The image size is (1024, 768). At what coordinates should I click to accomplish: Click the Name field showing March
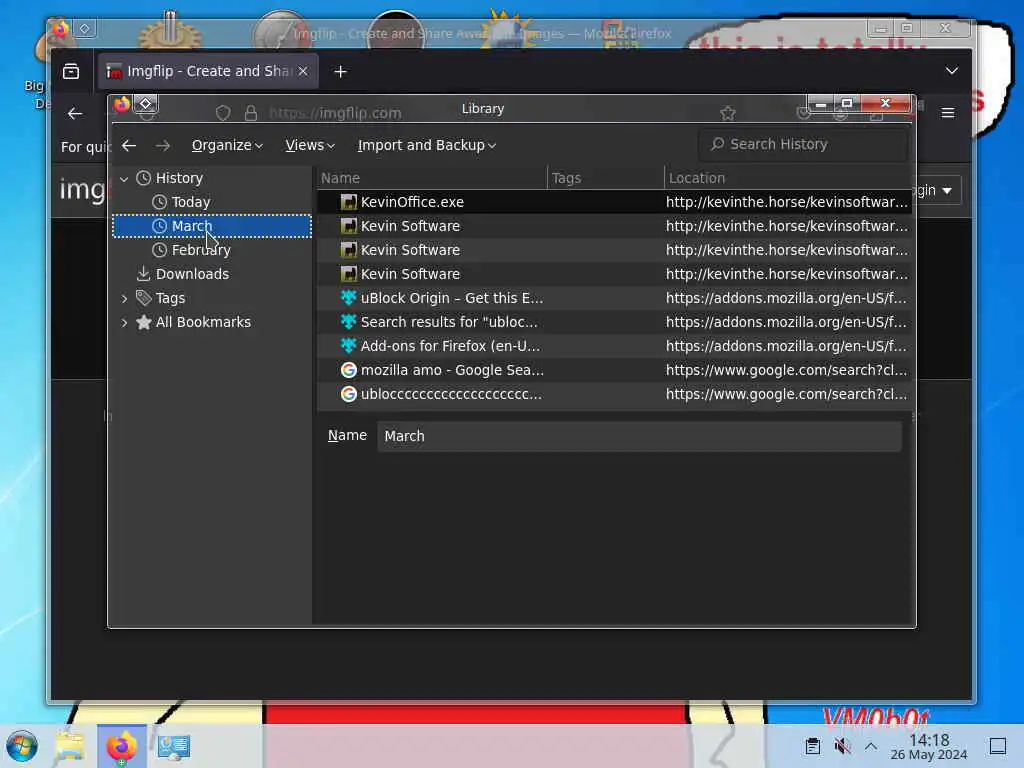[639, 436]
